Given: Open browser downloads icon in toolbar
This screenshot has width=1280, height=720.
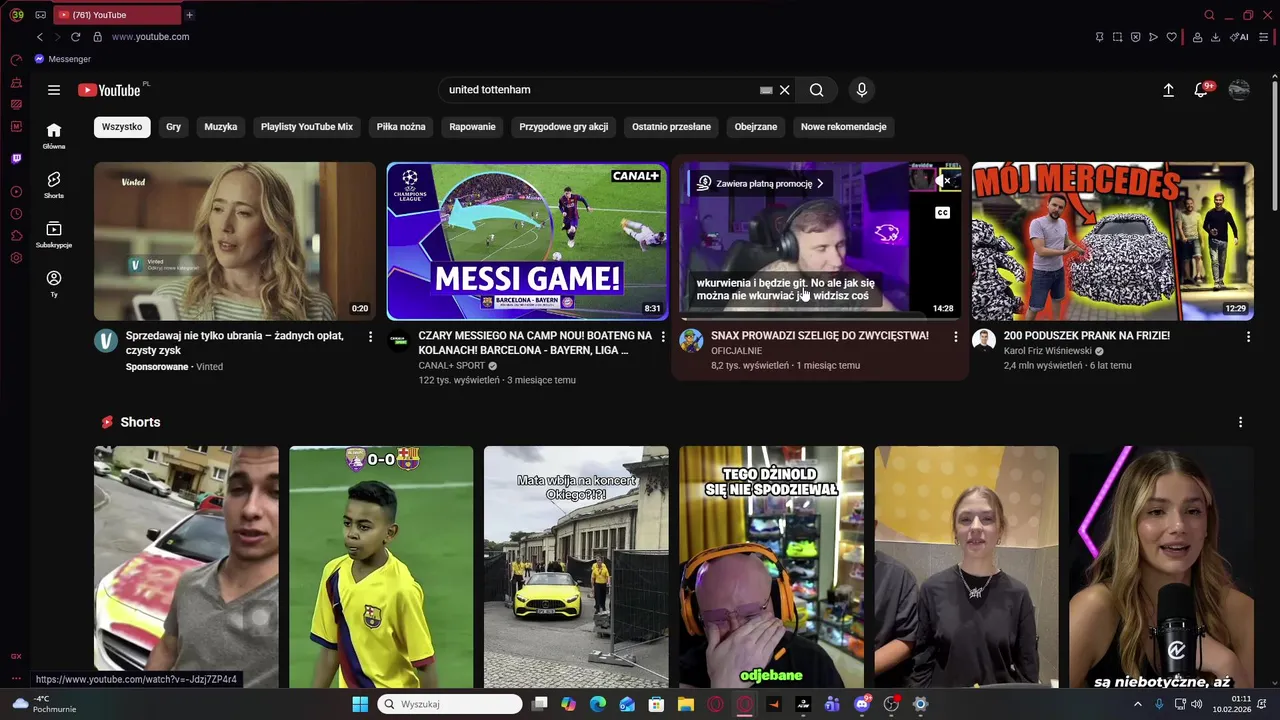Looking at the screenshot, I should [1215, 37].
